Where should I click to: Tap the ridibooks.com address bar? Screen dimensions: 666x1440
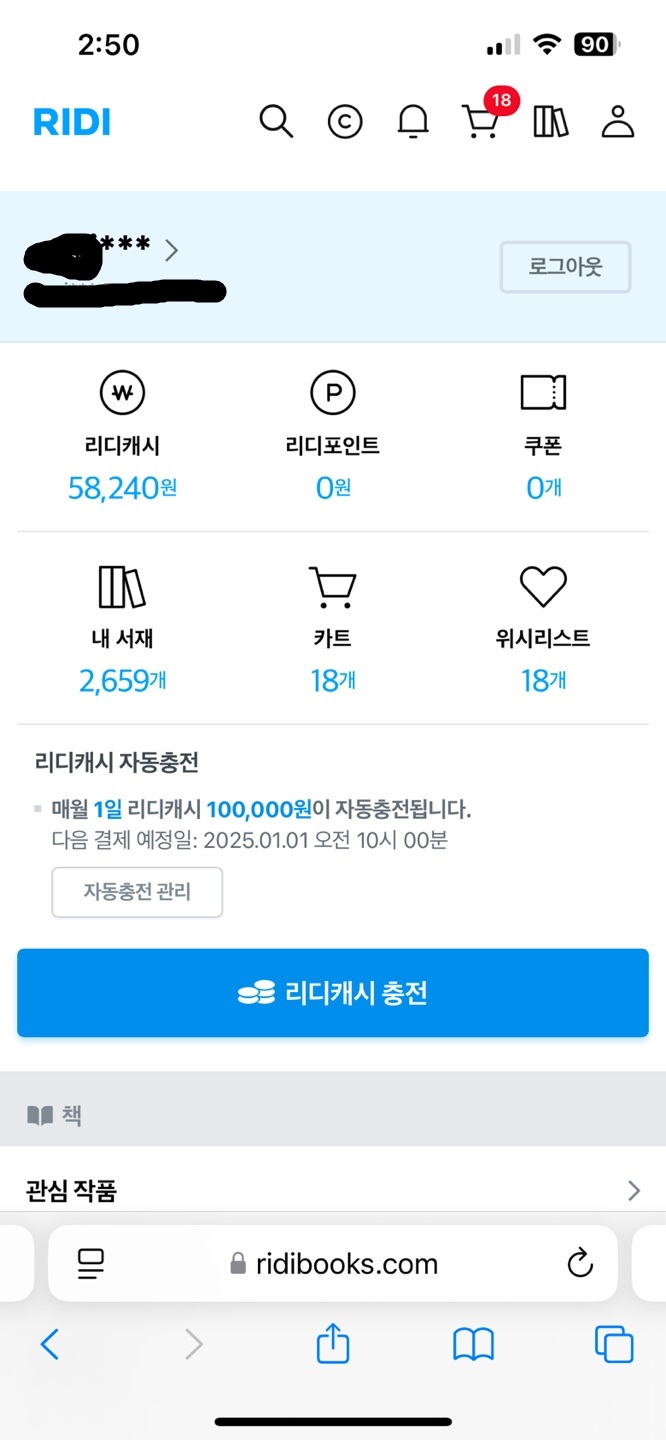click(333, 1264)
